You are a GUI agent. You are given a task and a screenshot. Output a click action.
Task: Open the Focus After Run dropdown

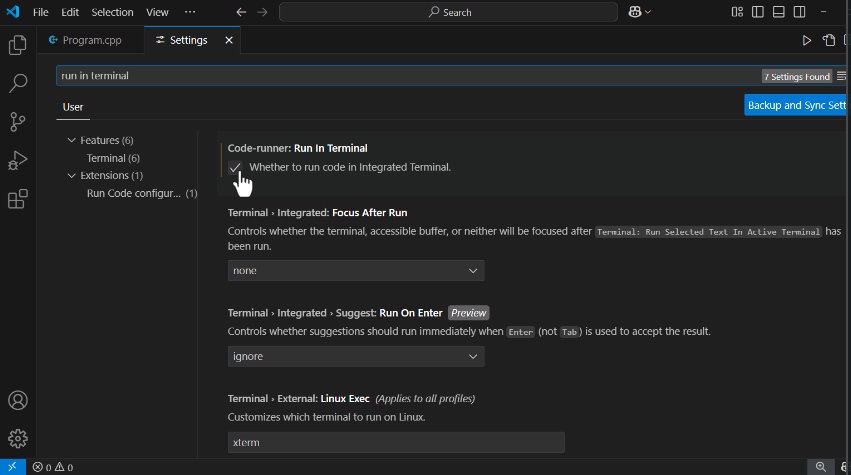point(356,270)
